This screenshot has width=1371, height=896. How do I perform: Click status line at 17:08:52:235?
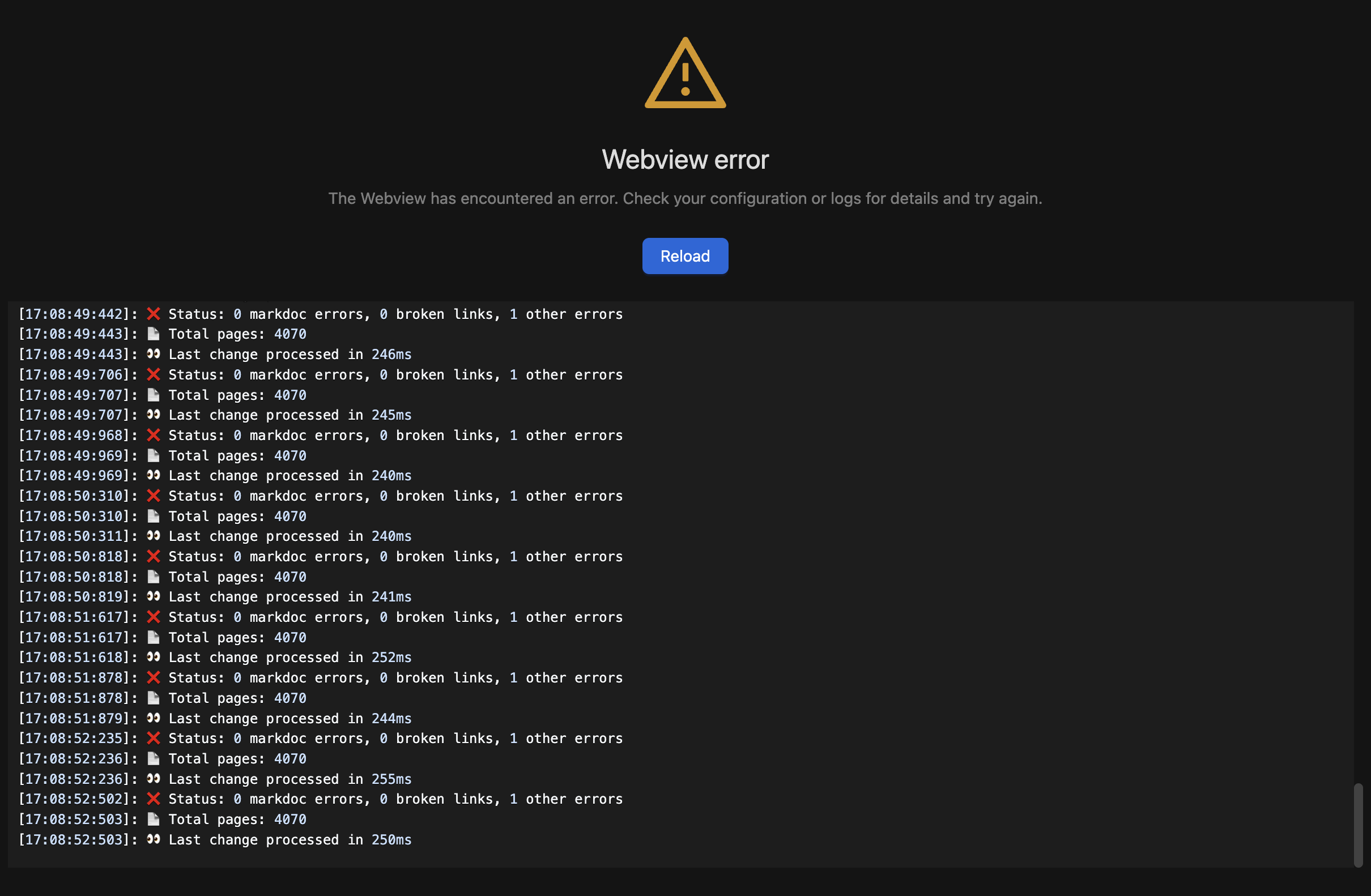(x=395, y=738)
